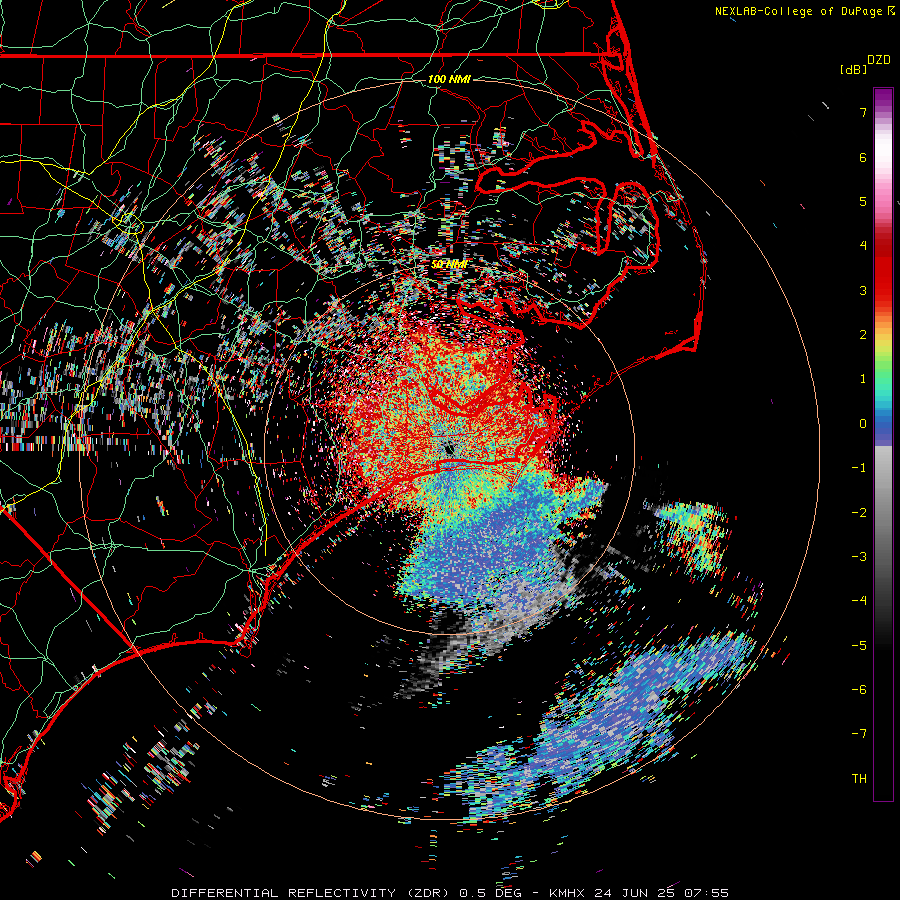Click the purple top of ZDR color bar
Viewport: 900px width, 900px height.
pos(883,99)
